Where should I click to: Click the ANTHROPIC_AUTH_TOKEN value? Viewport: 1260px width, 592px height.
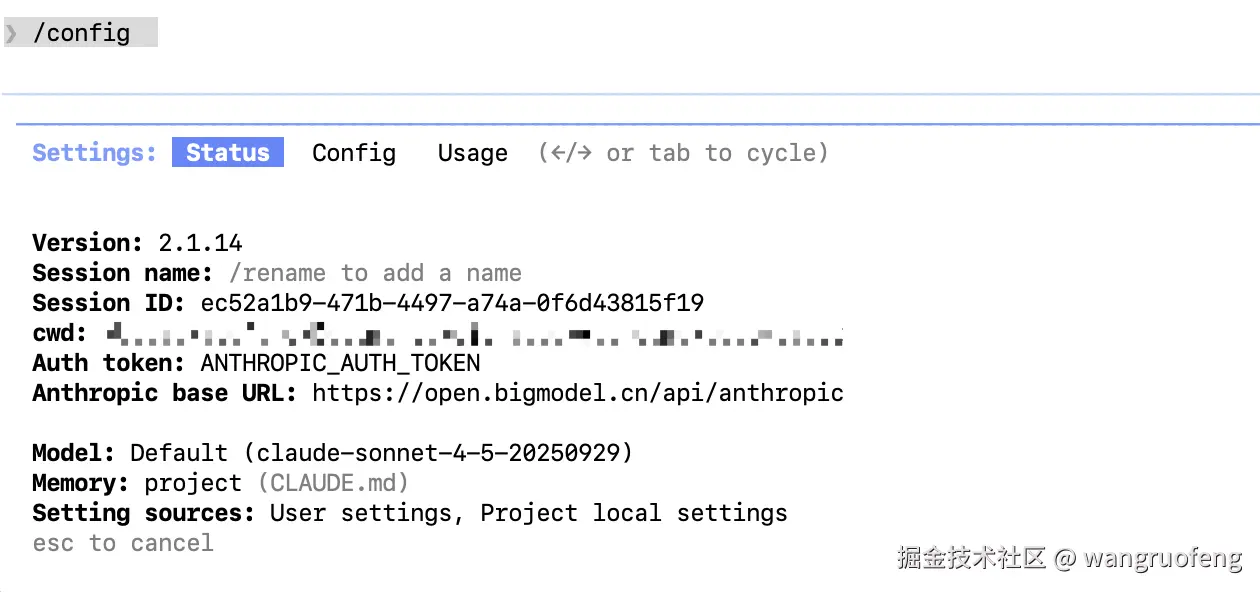coord(340,363)
